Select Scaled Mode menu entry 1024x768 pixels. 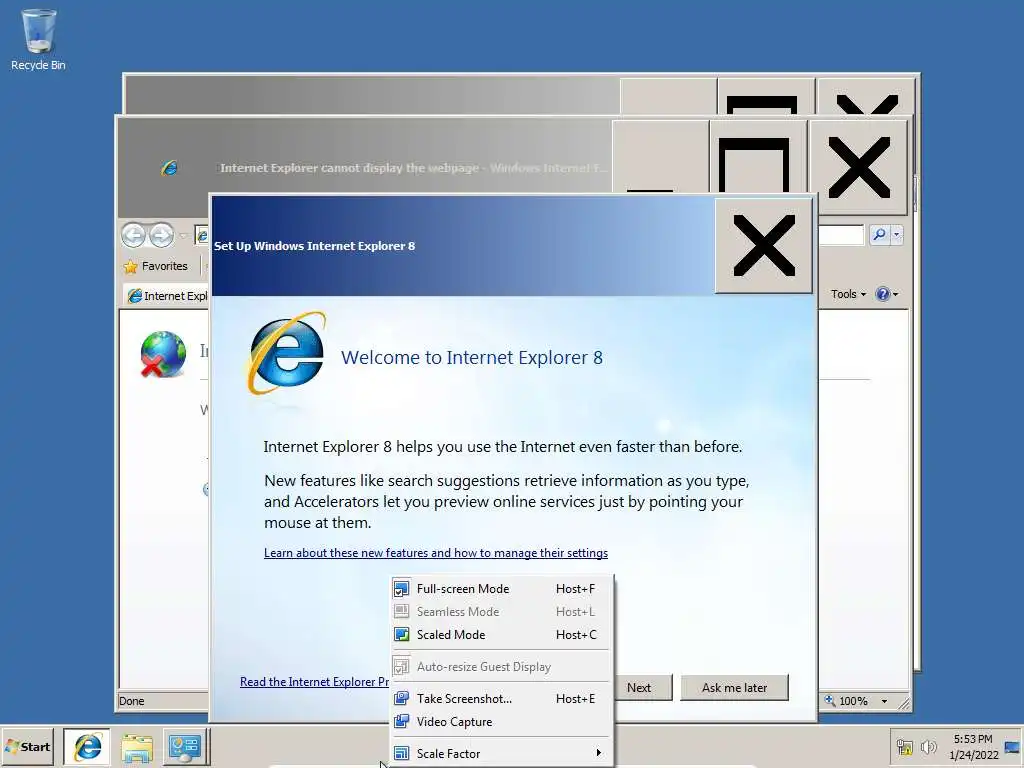click(501, 634)
